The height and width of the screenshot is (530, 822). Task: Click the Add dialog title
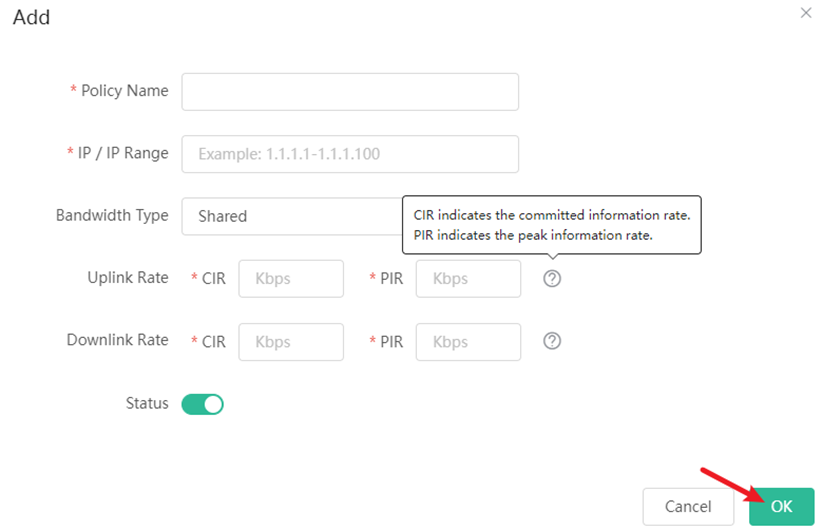pyautogui.click(x=31, y=18)
